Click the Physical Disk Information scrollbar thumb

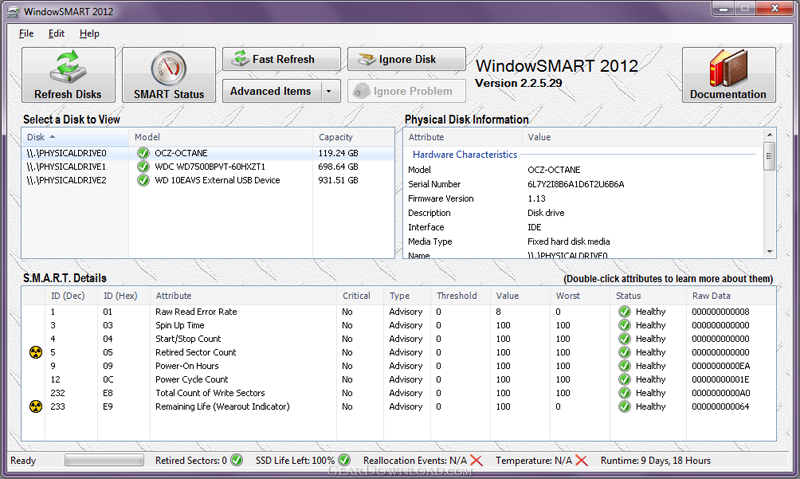click(x=769, y=156)
